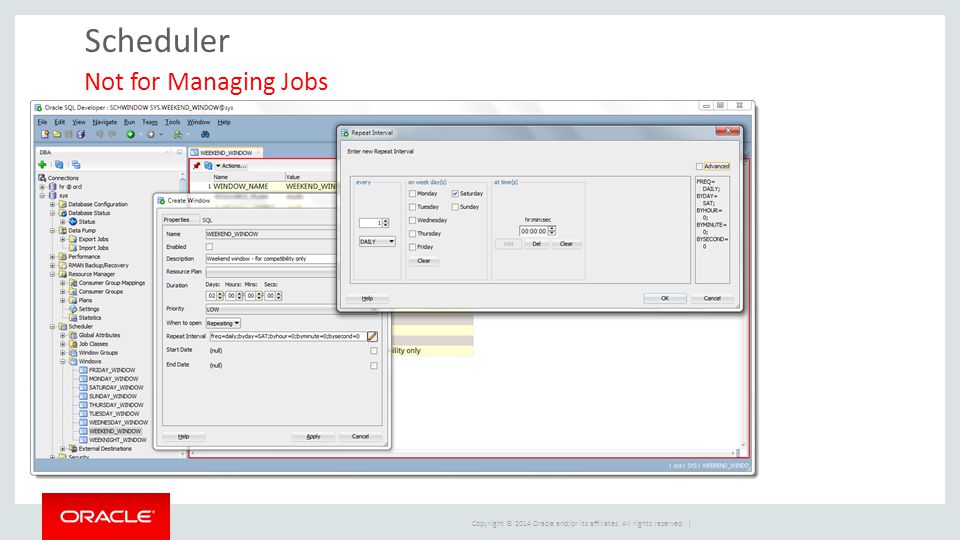Check the Tuesday weekday checkbox
The image size is (960, 540).
point(412,207)
